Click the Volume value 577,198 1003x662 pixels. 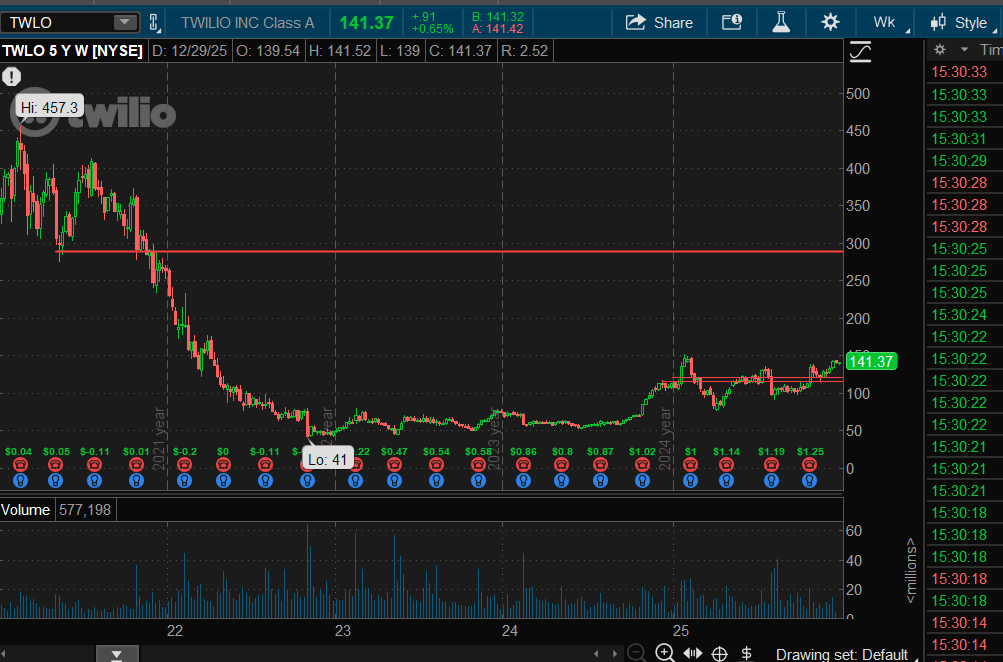(x=85, y=510)
